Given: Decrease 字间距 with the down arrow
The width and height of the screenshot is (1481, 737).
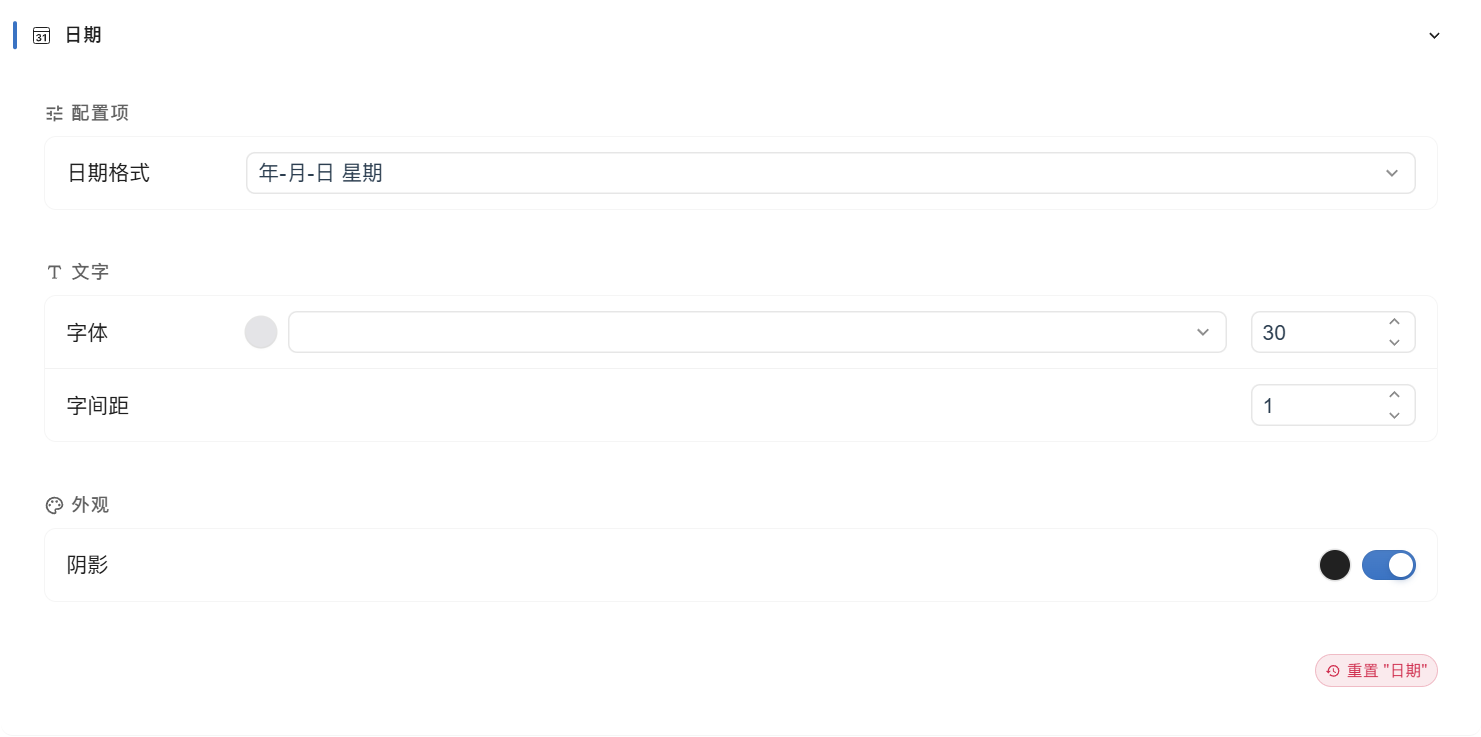Looking at the screenshot, I should pyautogui.click(x=1394, y=416).
